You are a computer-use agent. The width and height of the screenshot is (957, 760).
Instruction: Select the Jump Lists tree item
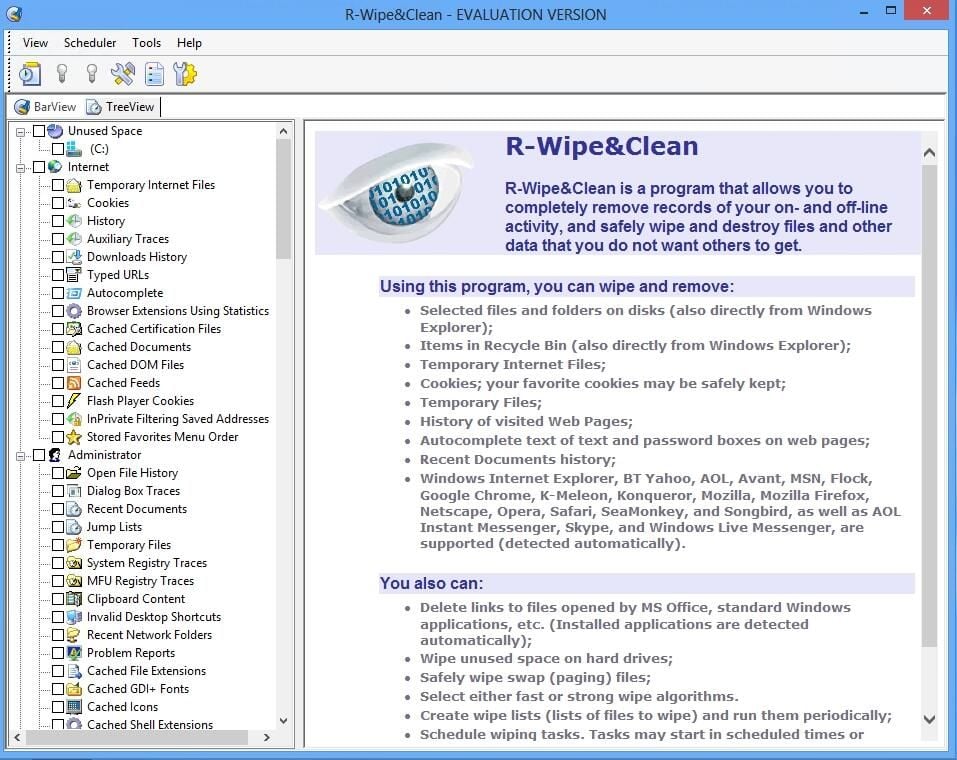click(x=114, y=527)
